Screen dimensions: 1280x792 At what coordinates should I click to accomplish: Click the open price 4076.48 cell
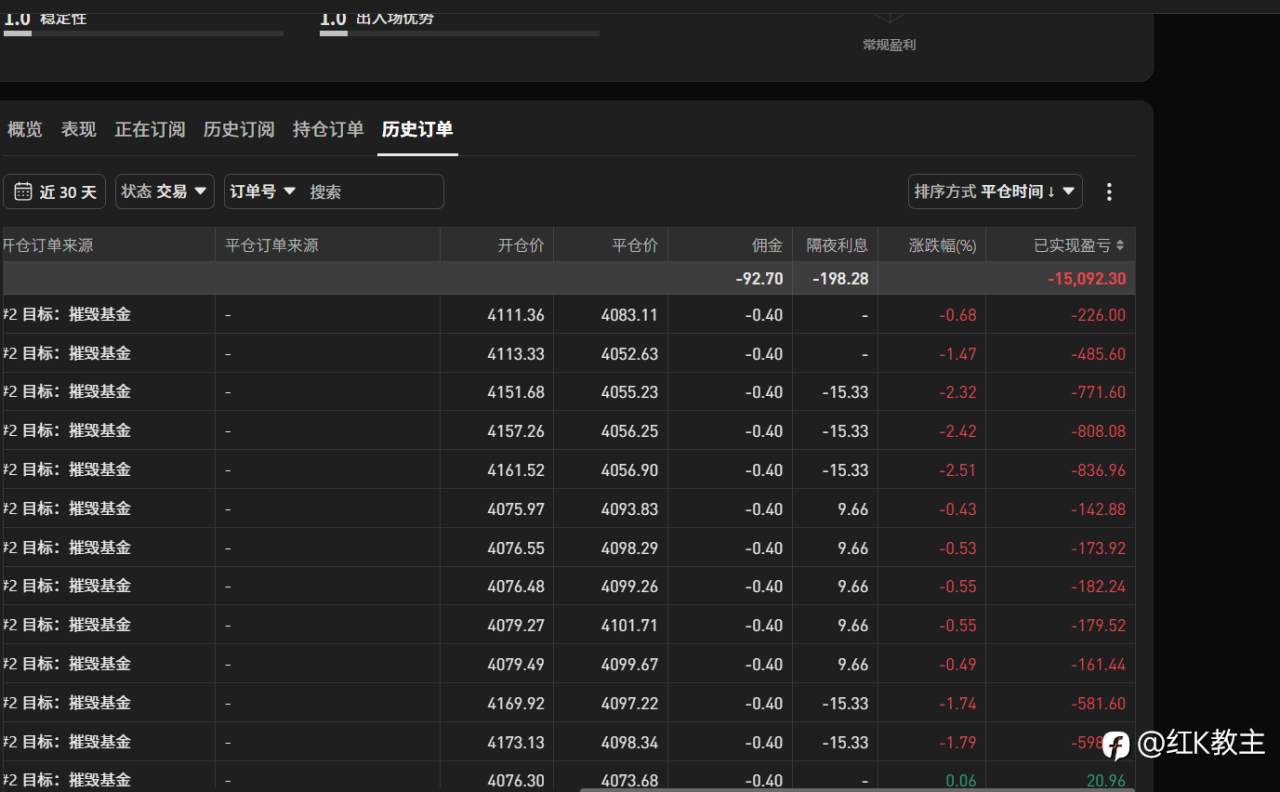[x=516, y=586]
